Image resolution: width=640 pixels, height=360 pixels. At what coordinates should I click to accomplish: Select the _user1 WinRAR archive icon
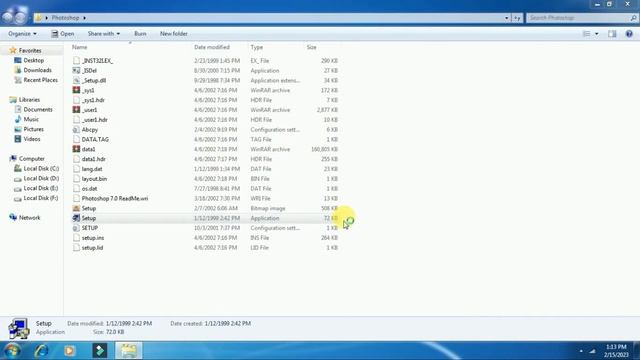(76, 110)
